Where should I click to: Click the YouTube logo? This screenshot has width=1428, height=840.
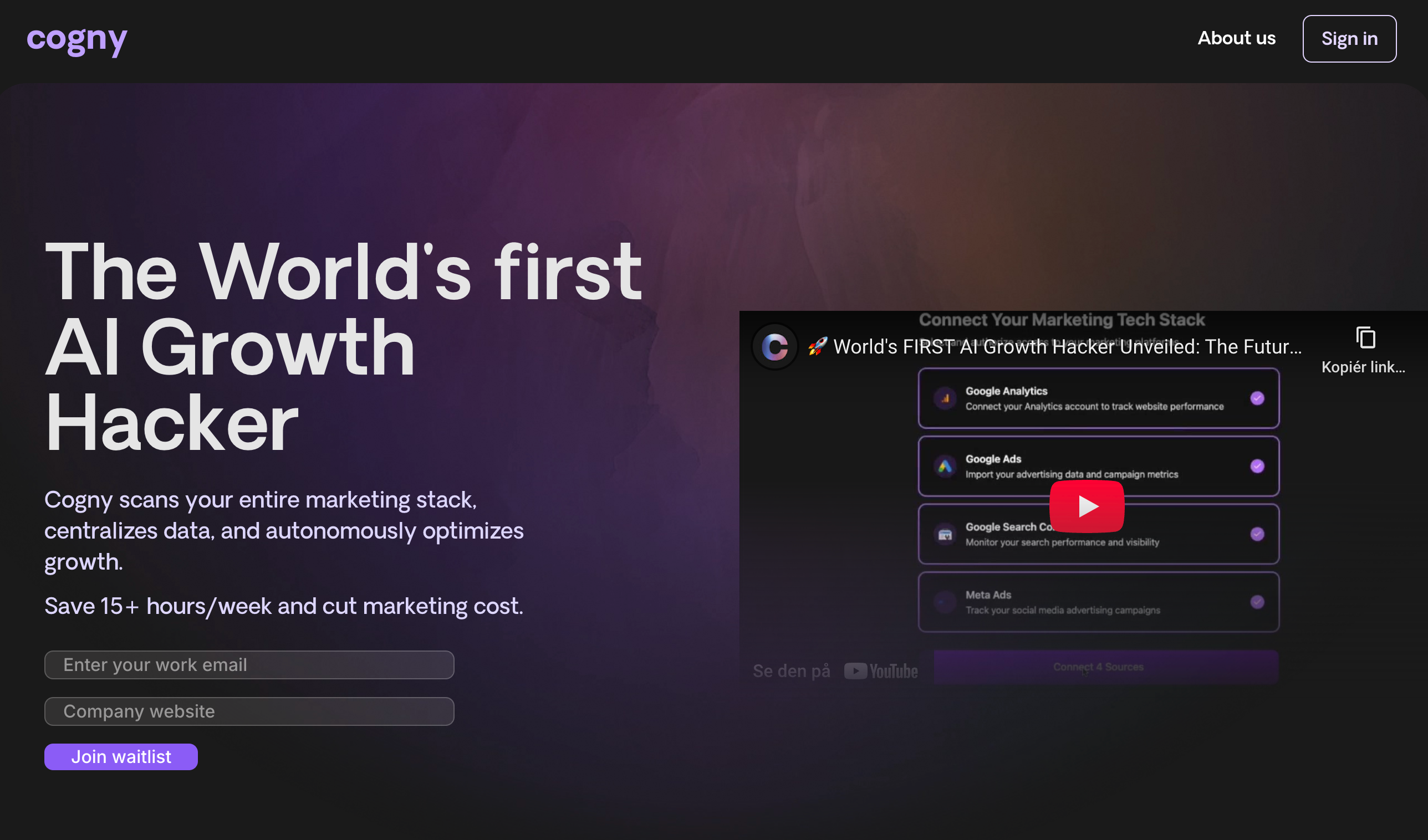coord(881,670)
